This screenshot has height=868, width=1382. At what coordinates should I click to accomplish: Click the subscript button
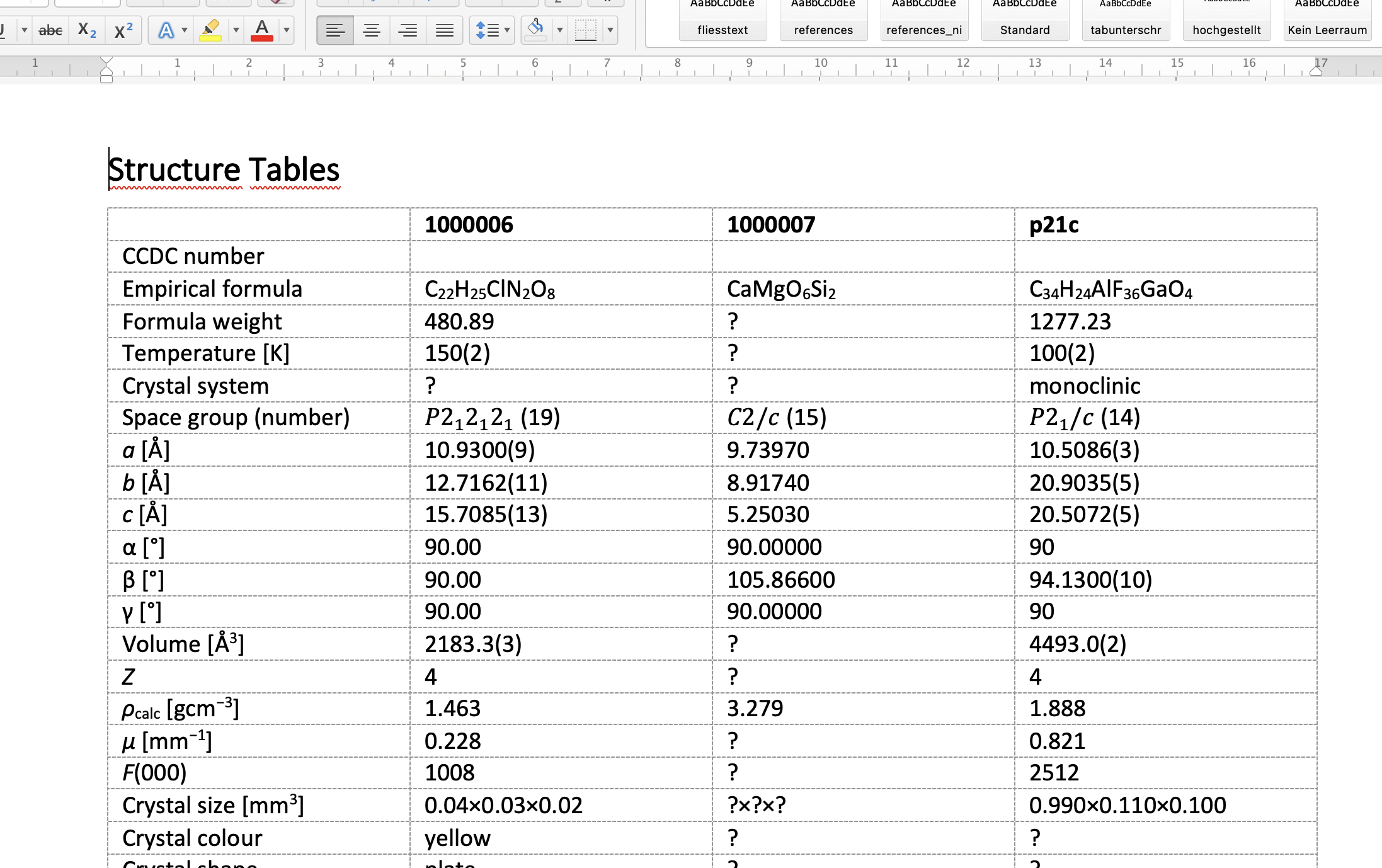[x=87, y=30]
